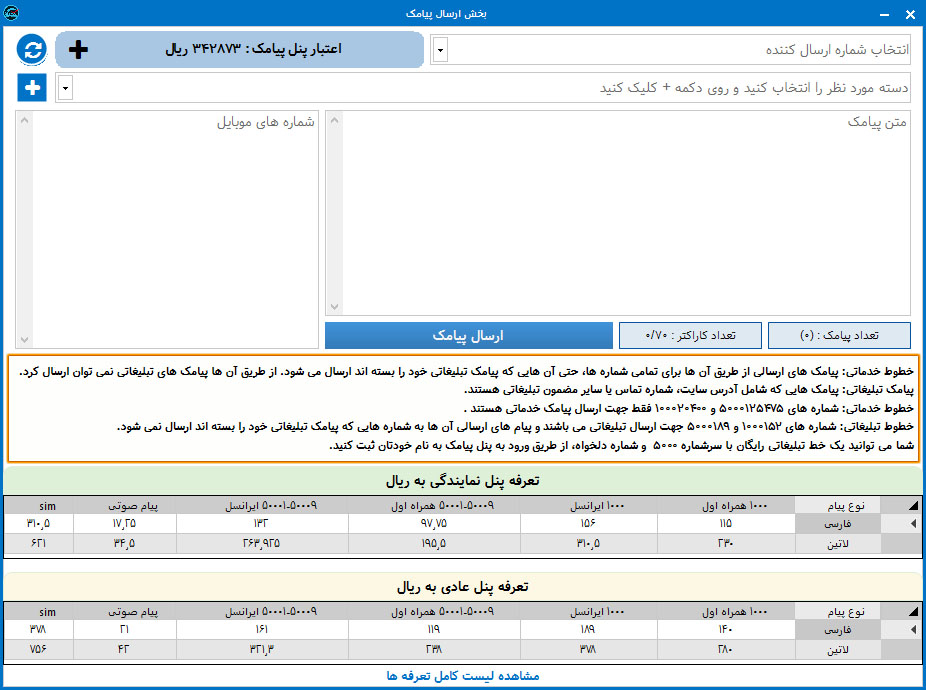Click sim header in normal tariff table
This screenshot has width=926, height=690.
[x=39, y=611]
